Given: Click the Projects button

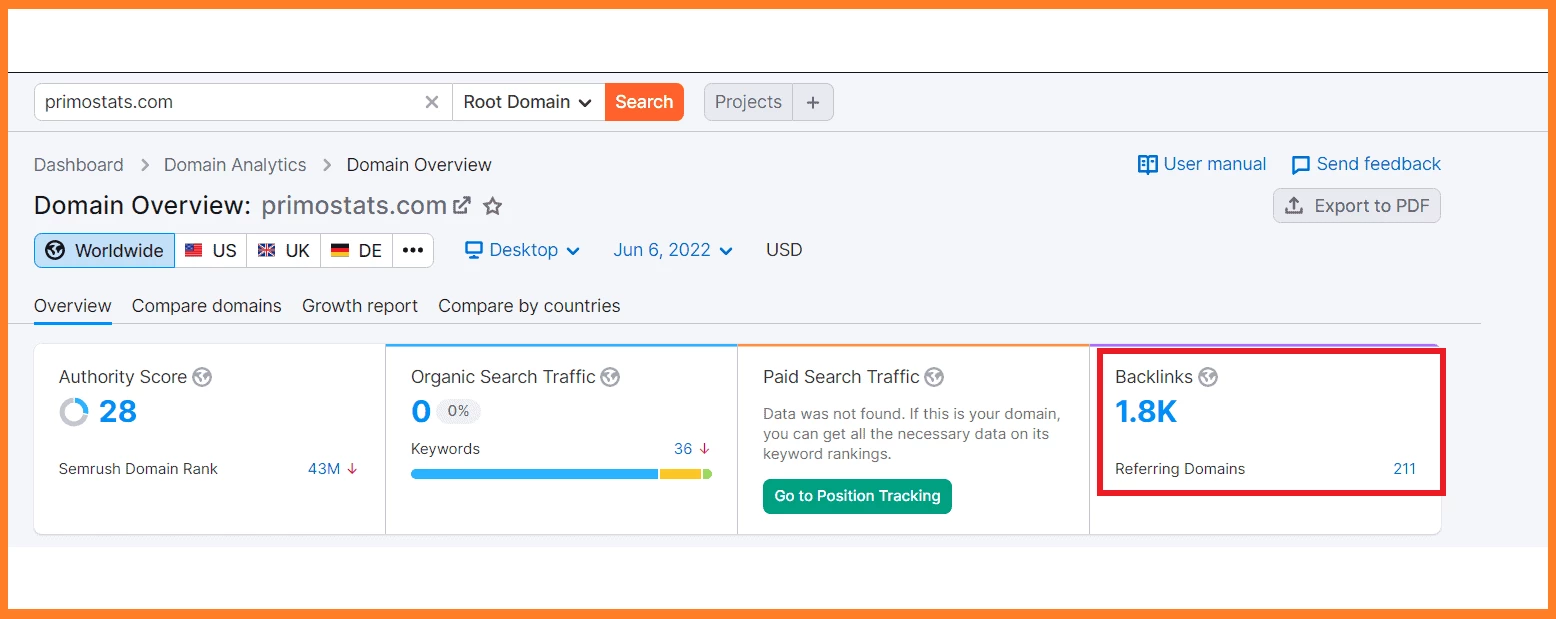Looking at the screenshot, I should (x=748, y=102).
